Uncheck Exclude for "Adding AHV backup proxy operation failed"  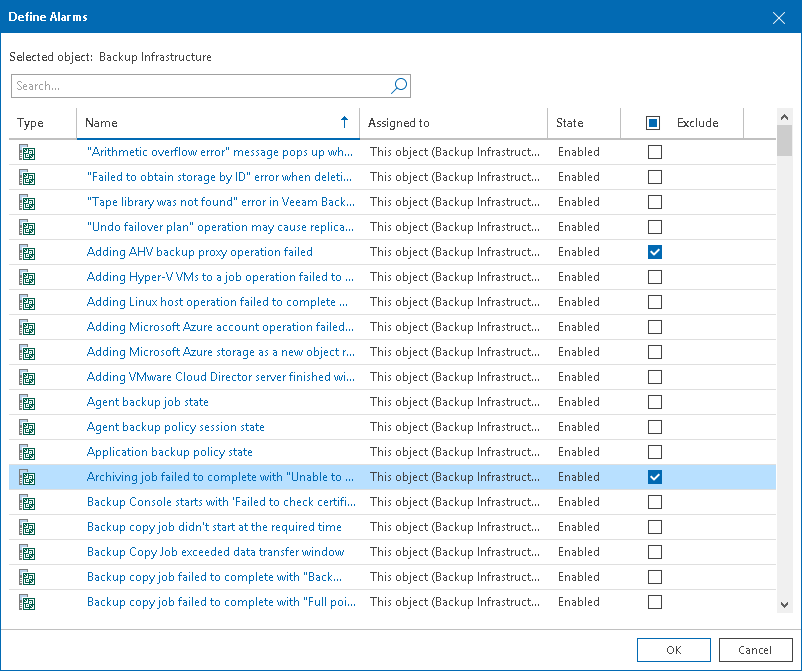point(655,252)
